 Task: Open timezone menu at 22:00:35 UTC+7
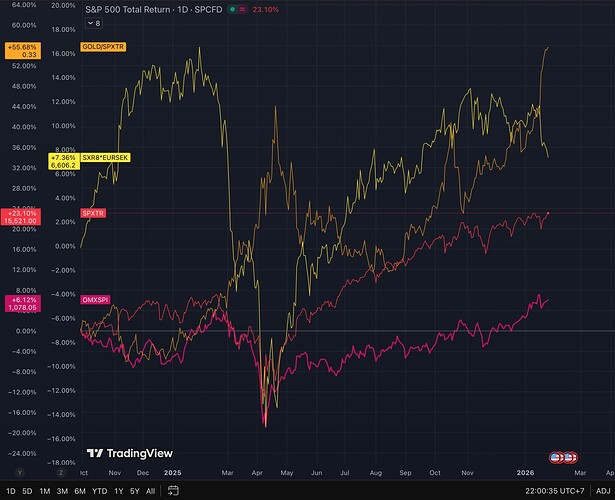coord(555,491)
